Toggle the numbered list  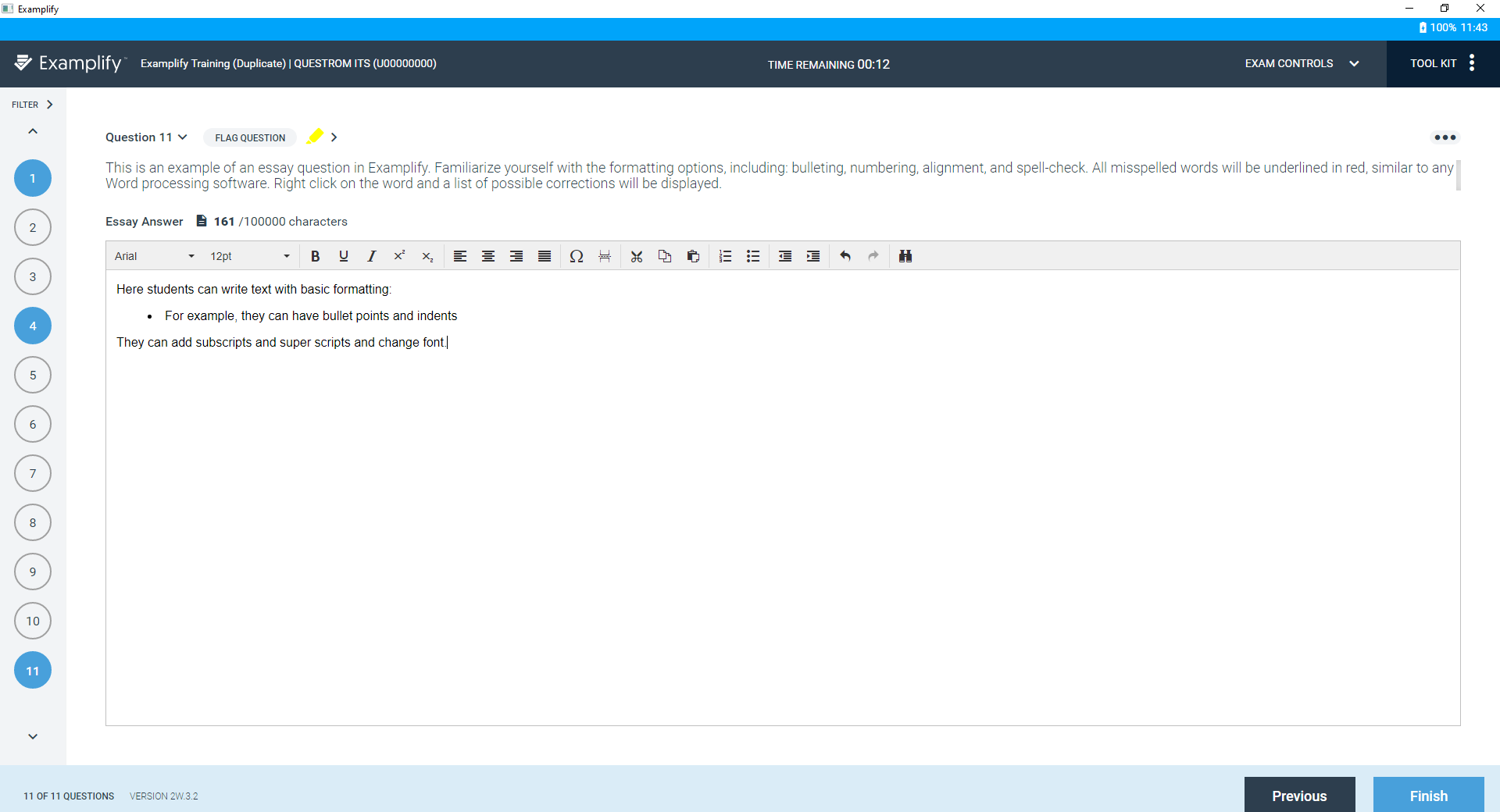pos(725,256)
